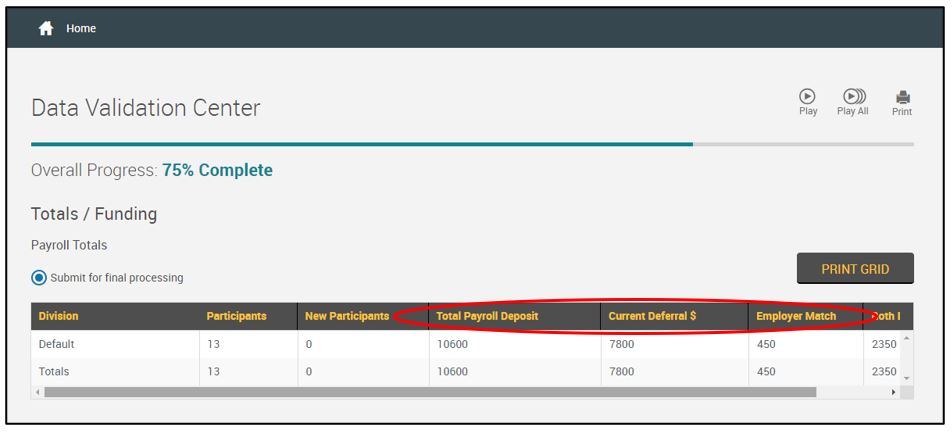Viewport: 952px width, 433px height.
Task: Sort by New Participants column header
Action: 346,316
